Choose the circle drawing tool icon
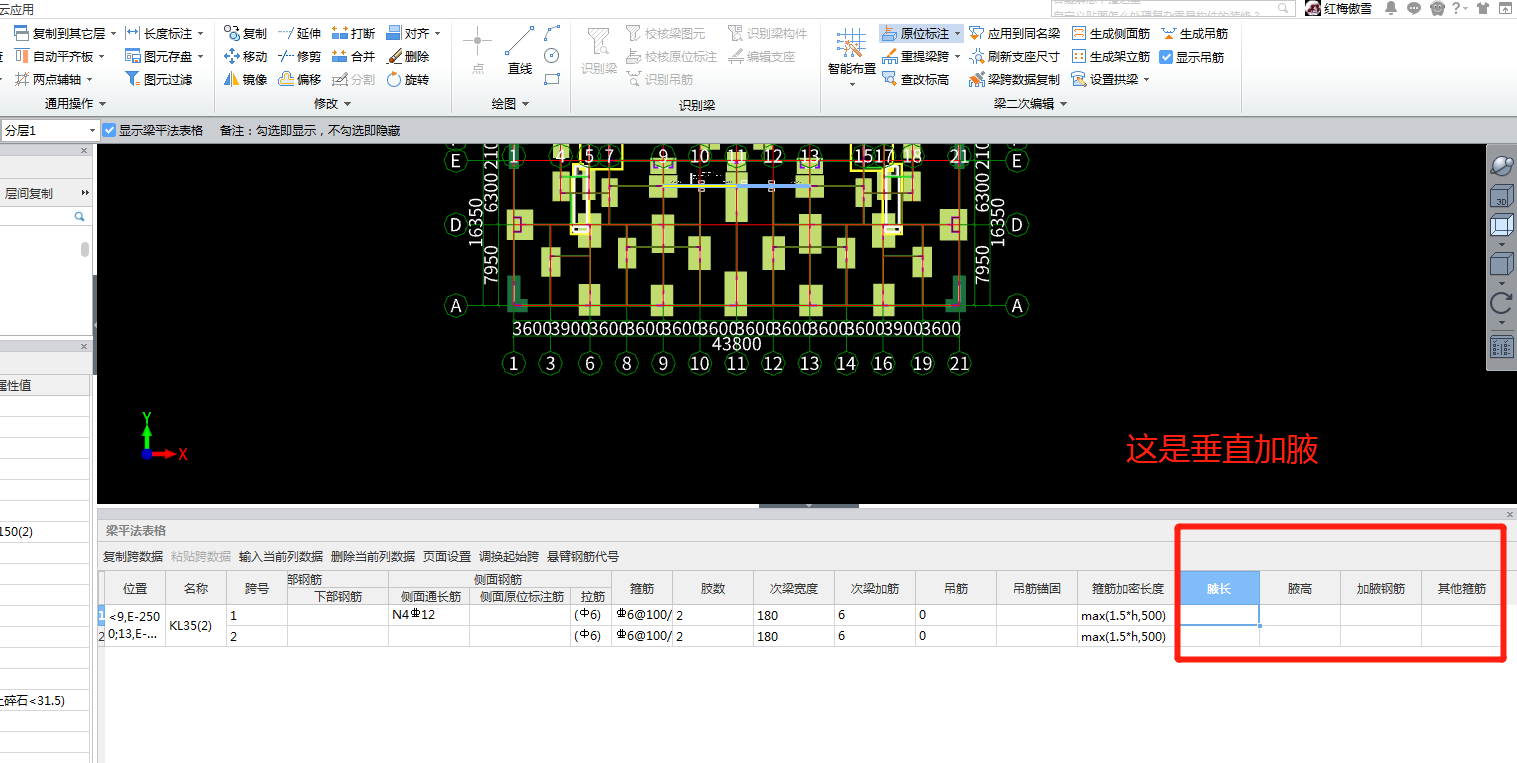Screen dimensions: 1517x763 click(552, 56)
